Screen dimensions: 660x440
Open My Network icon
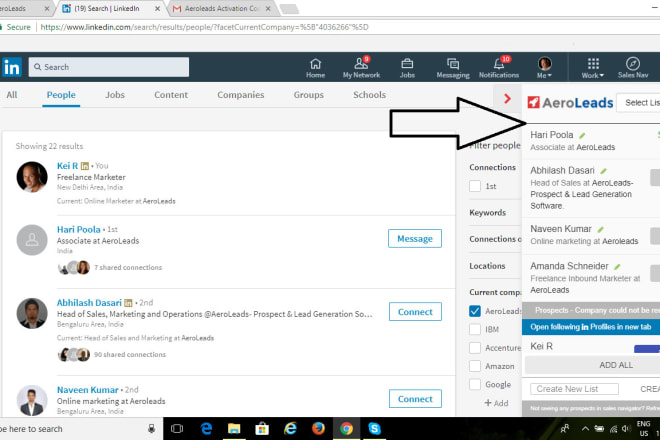[361, 68]
